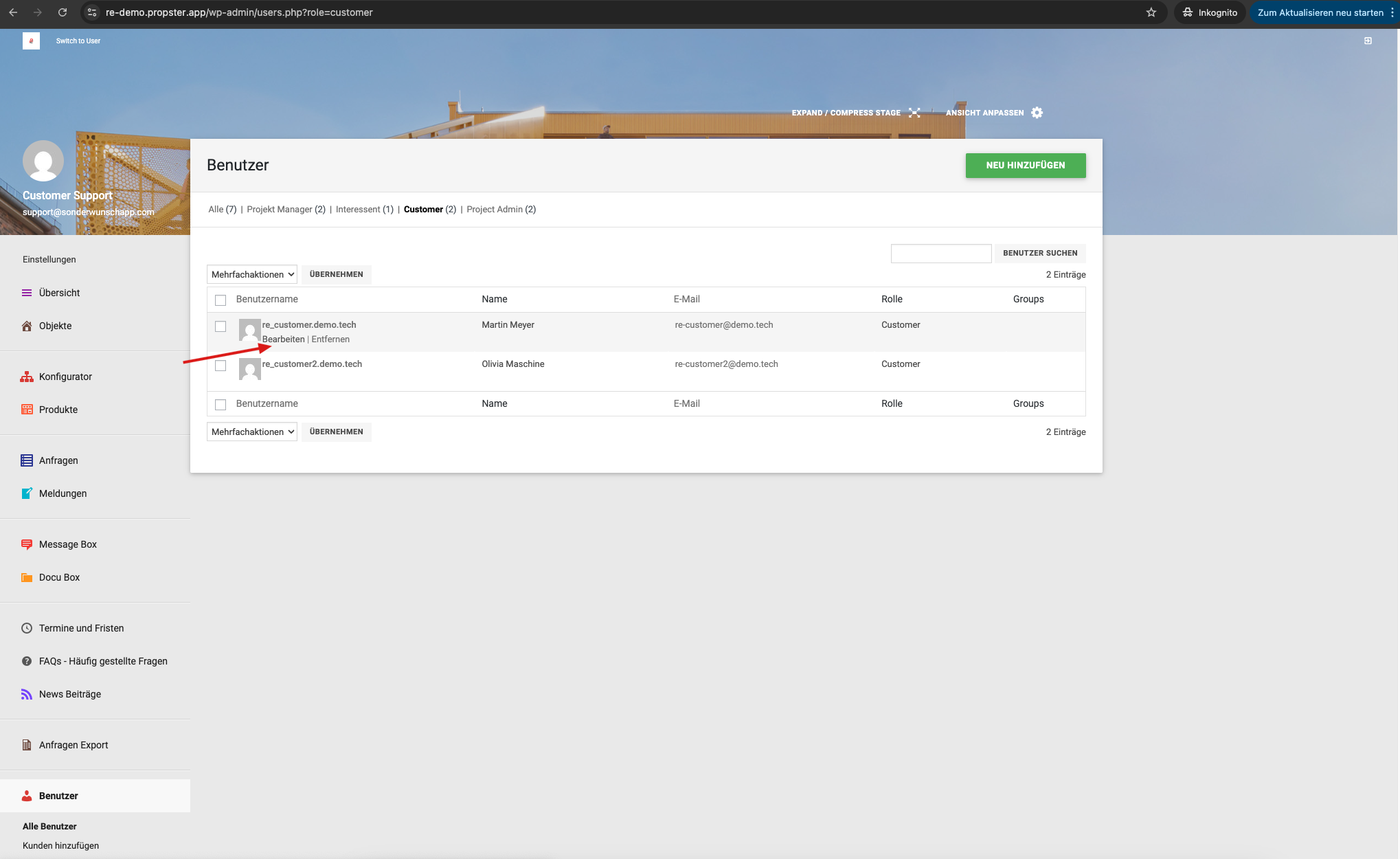Viewport: 1400px width, 859px height.
Task: Toggle select-all checkbox in table header
Action: click(221, 300)
